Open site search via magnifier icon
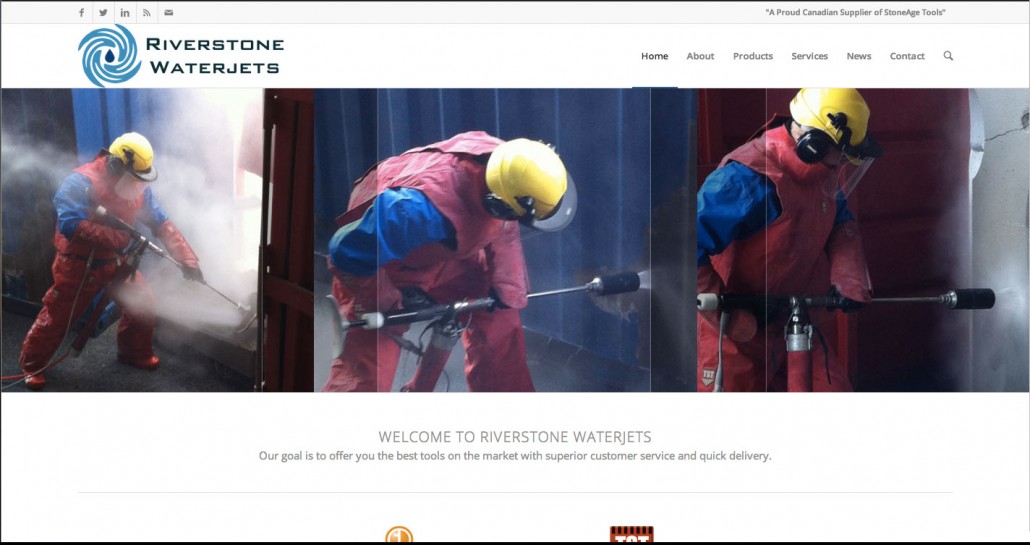This screenshot has width=1030, height=545. pos(948,56)
